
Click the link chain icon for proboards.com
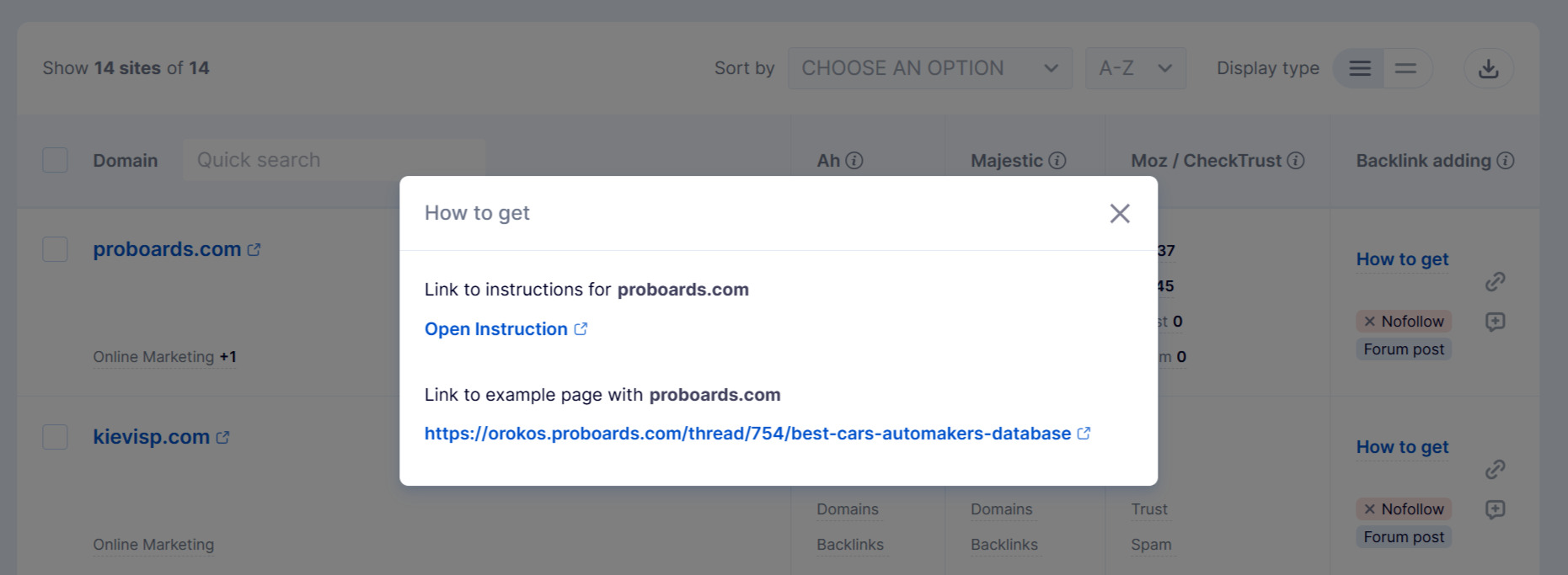tap(1496, 281)
